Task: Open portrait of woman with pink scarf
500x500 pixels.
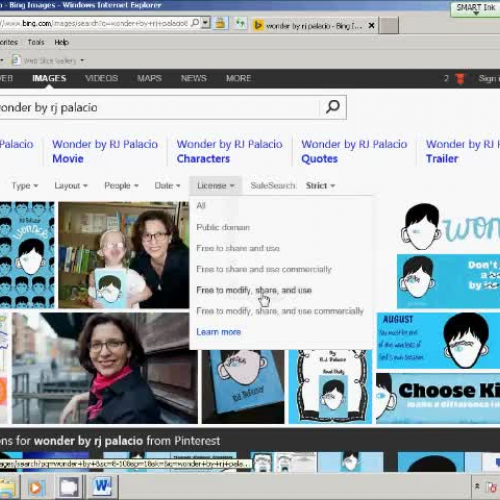Action: tap(105, 368)
